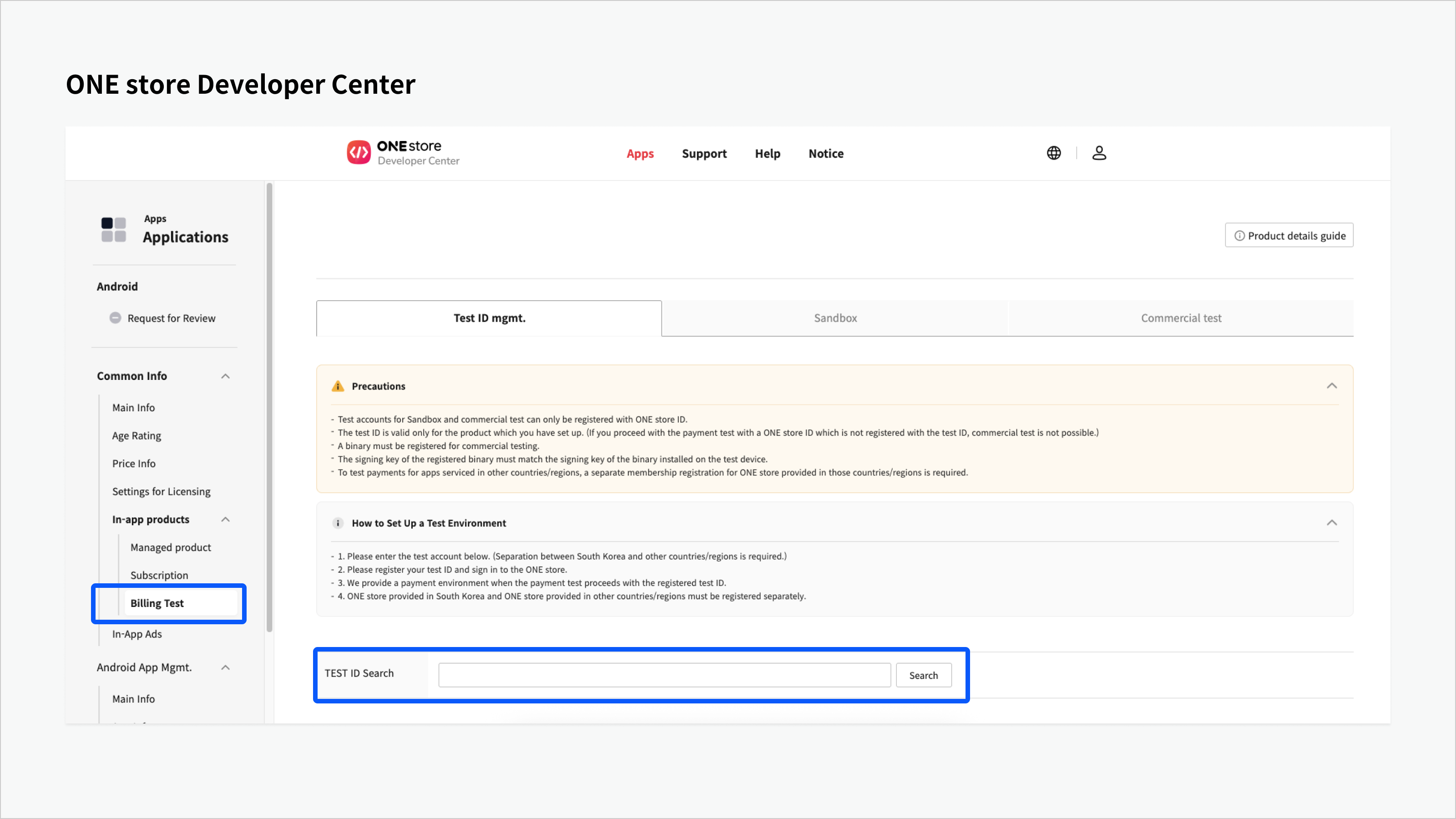
Task: Open the Support menu
Action: (x=704, y=153)
